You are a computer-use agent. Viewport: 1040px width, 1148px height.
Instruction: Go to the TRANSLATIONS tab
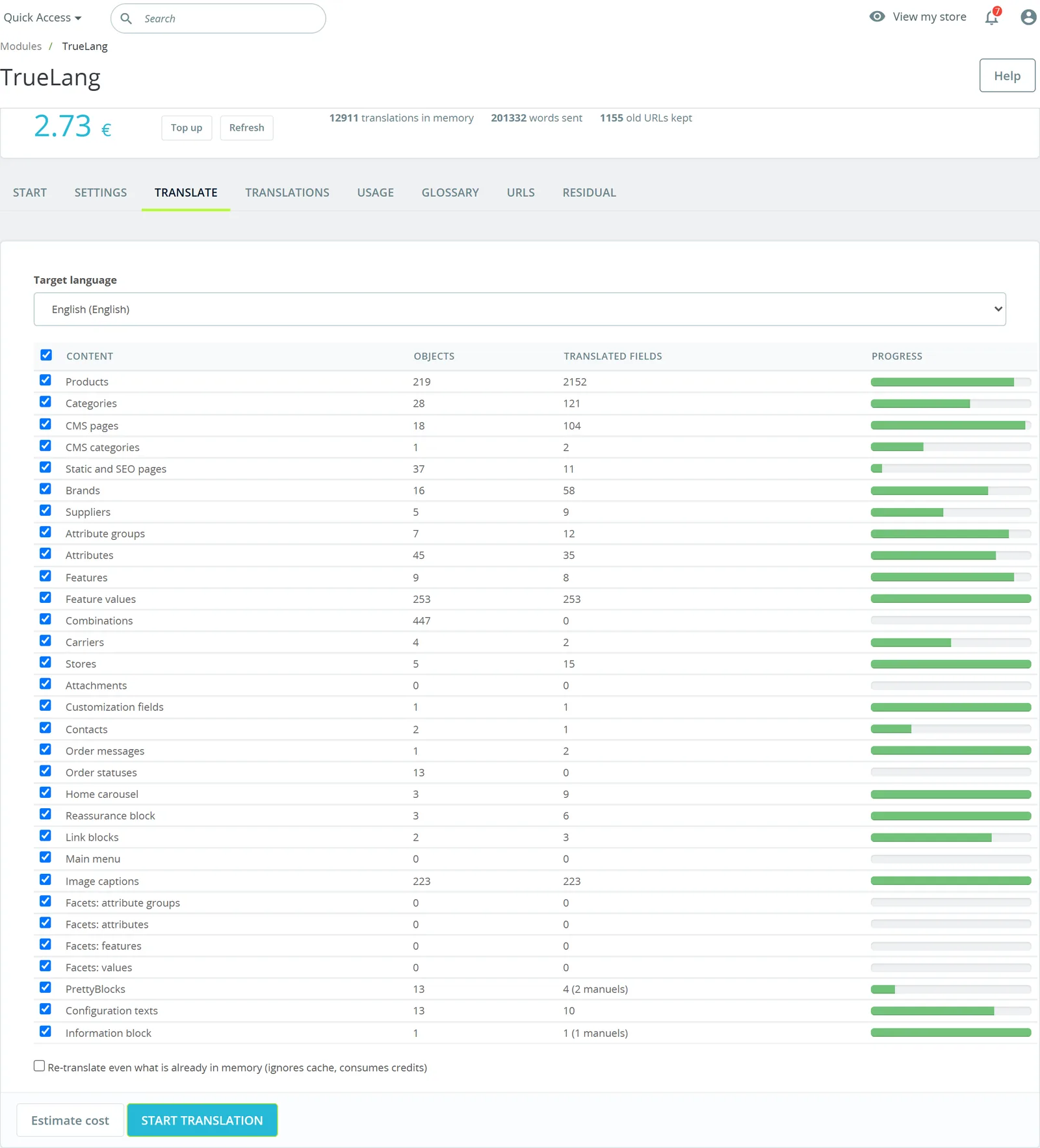287,192
